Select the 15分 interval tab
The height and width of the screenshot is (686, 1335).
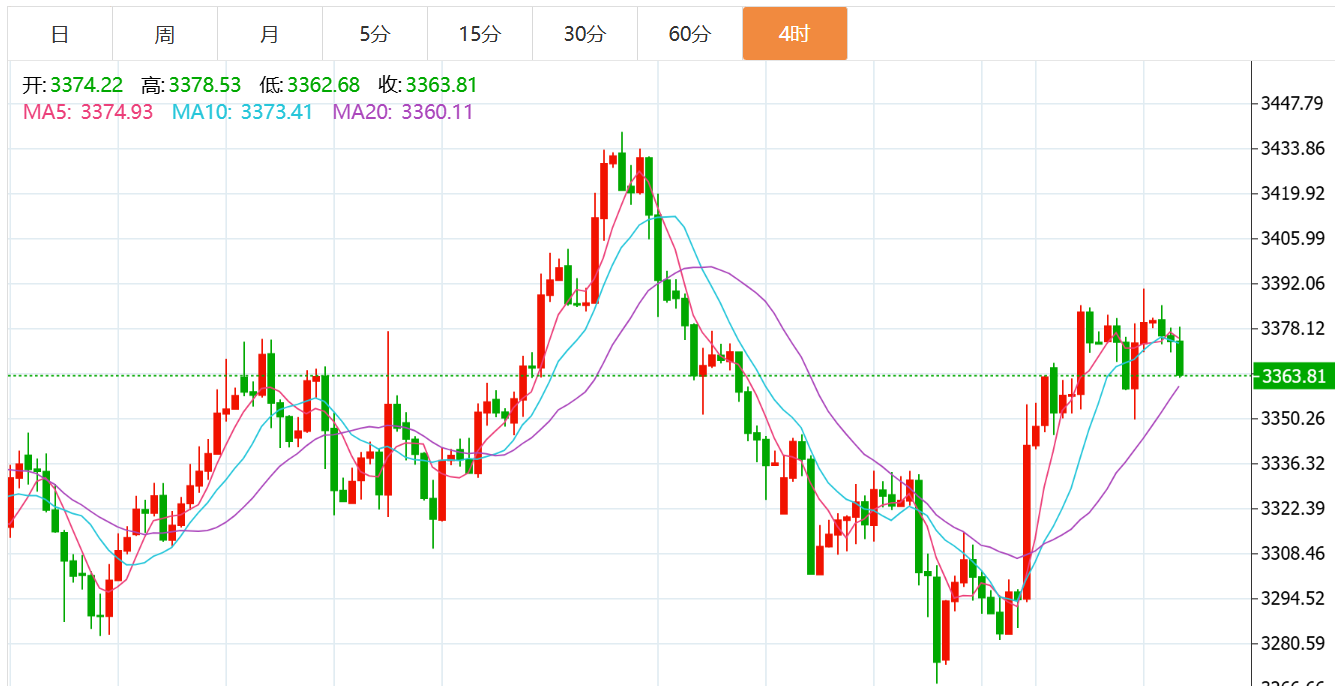click(480, 34)
